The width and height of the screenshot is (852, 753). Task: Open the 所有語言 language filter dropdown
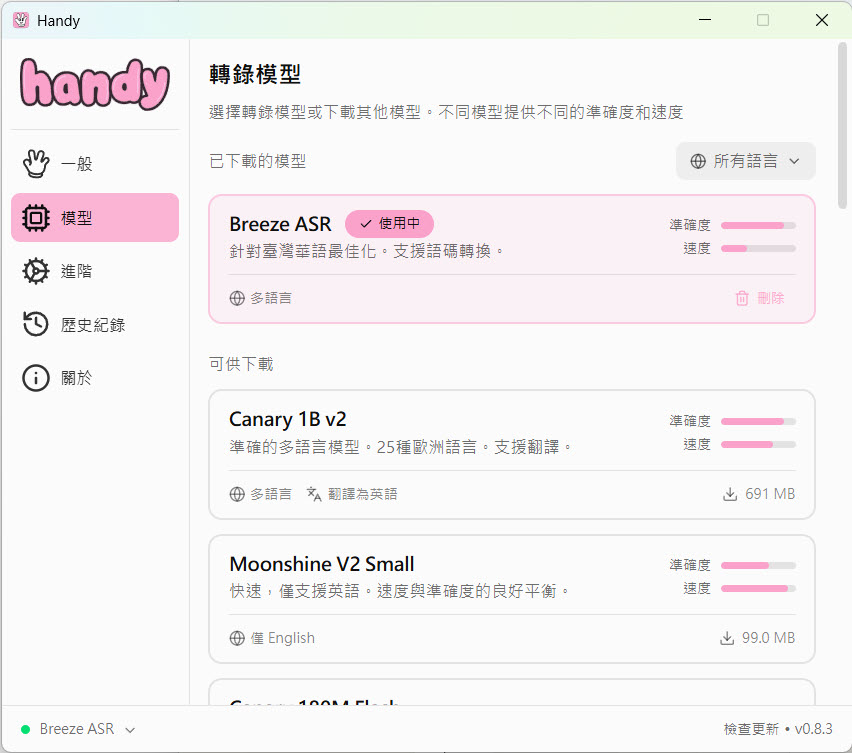(745, 161)
